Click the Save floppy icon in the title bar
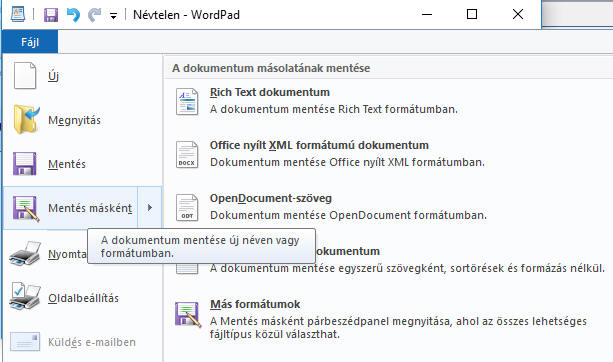 point(51,15)
